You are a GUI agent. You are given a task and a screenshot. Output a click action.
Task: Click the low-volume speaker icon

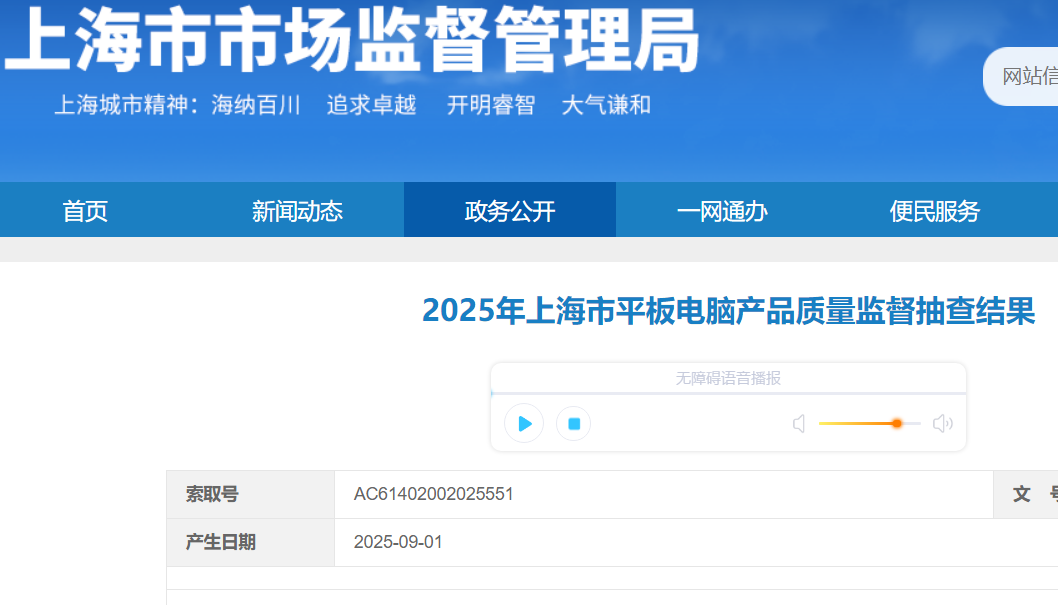tap(799, 424)
